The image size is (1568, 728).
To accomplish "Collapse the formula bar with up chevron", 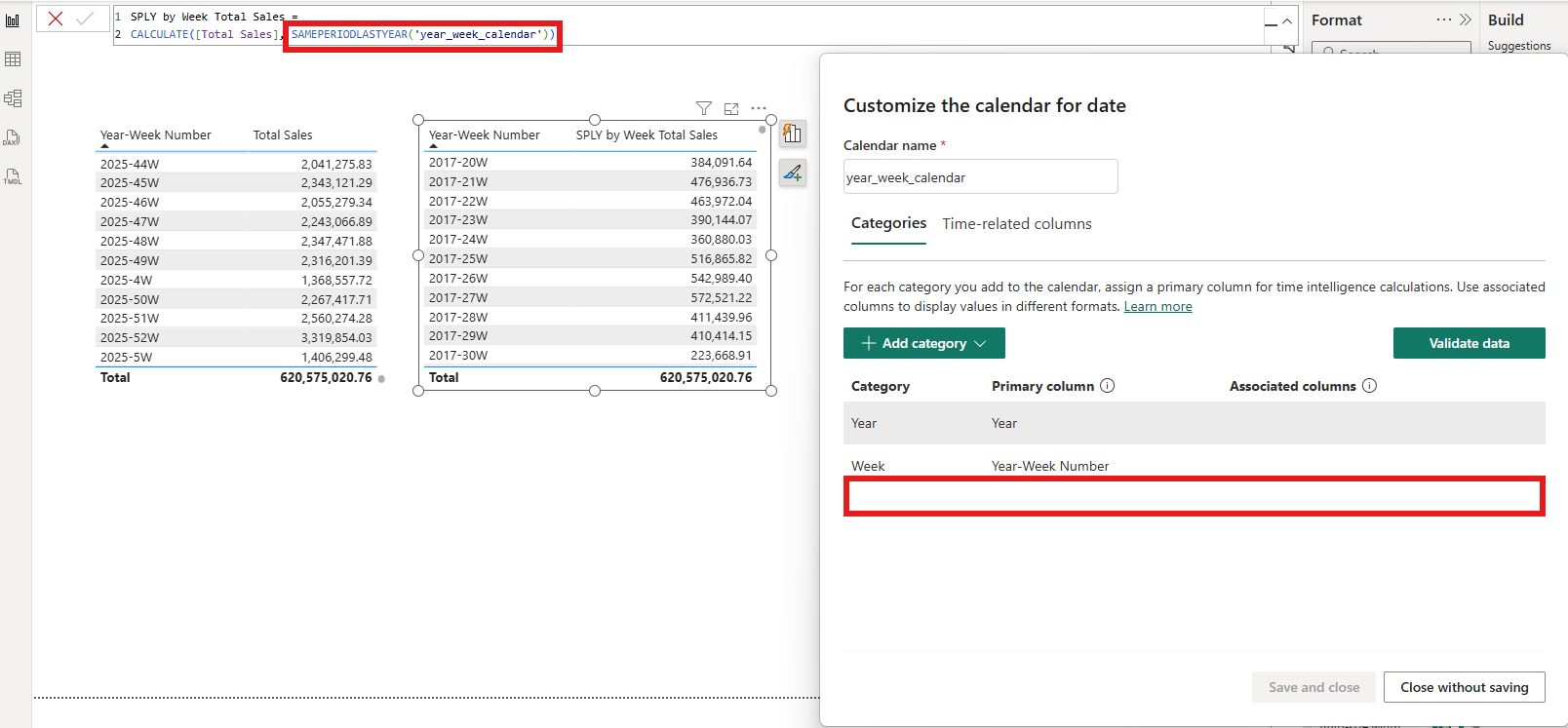I will [1287, 21].
